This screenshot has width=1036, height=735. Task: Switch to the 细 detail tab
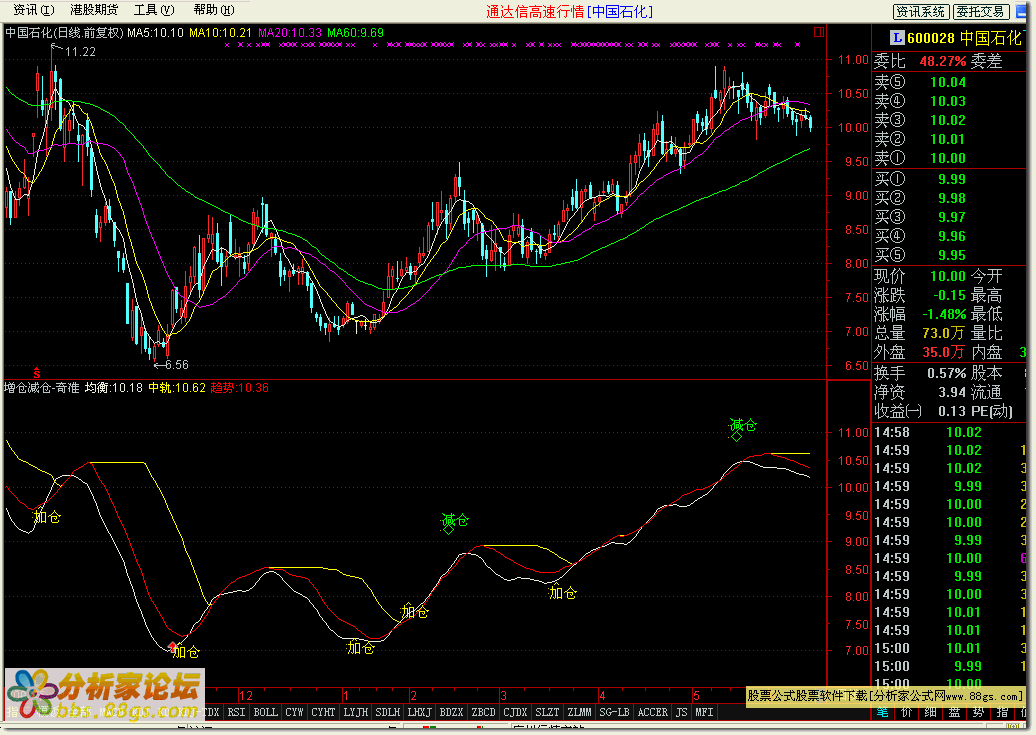(930, 712)
